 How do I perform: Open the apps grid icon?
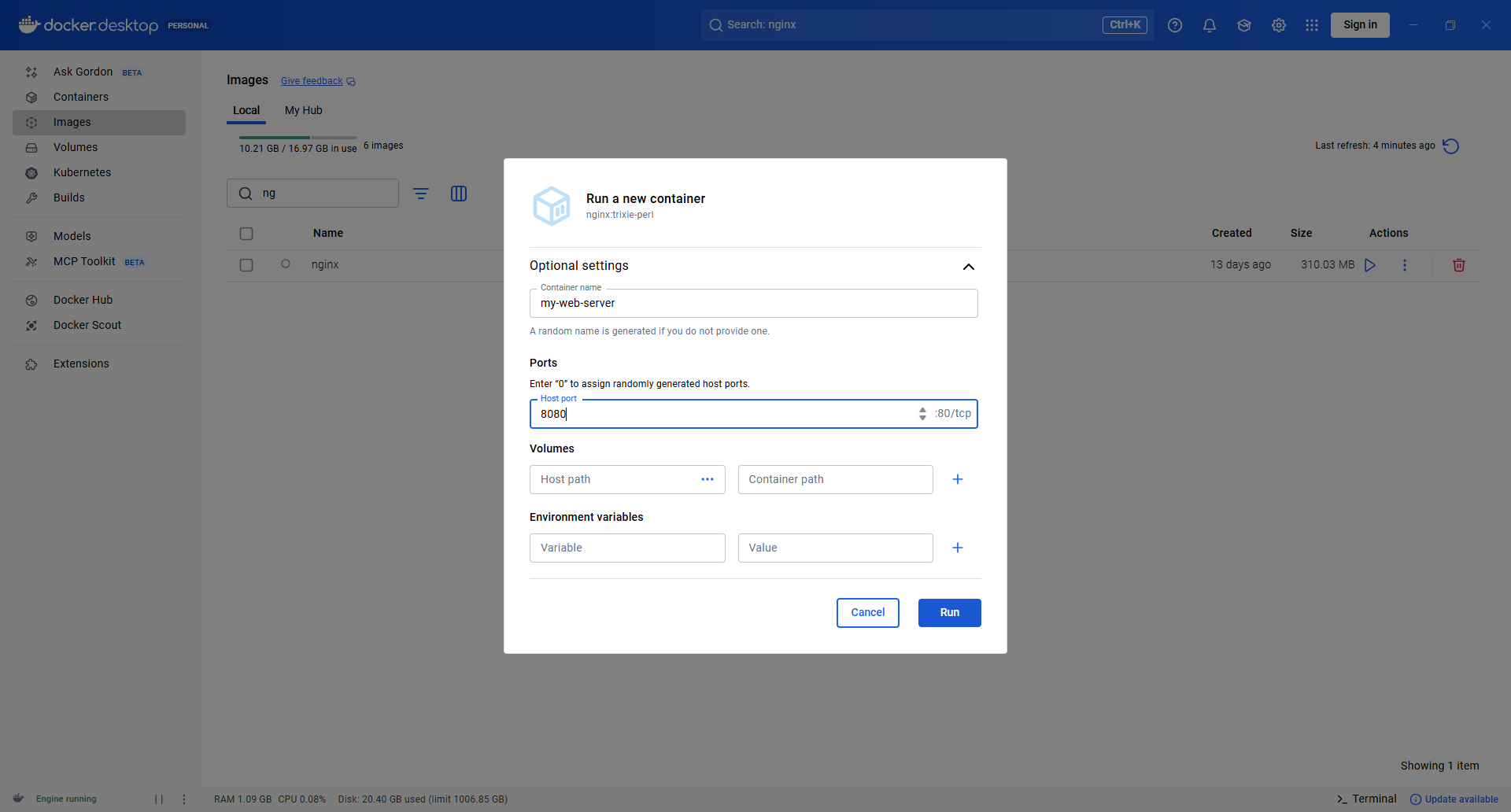coord(1312,25)
